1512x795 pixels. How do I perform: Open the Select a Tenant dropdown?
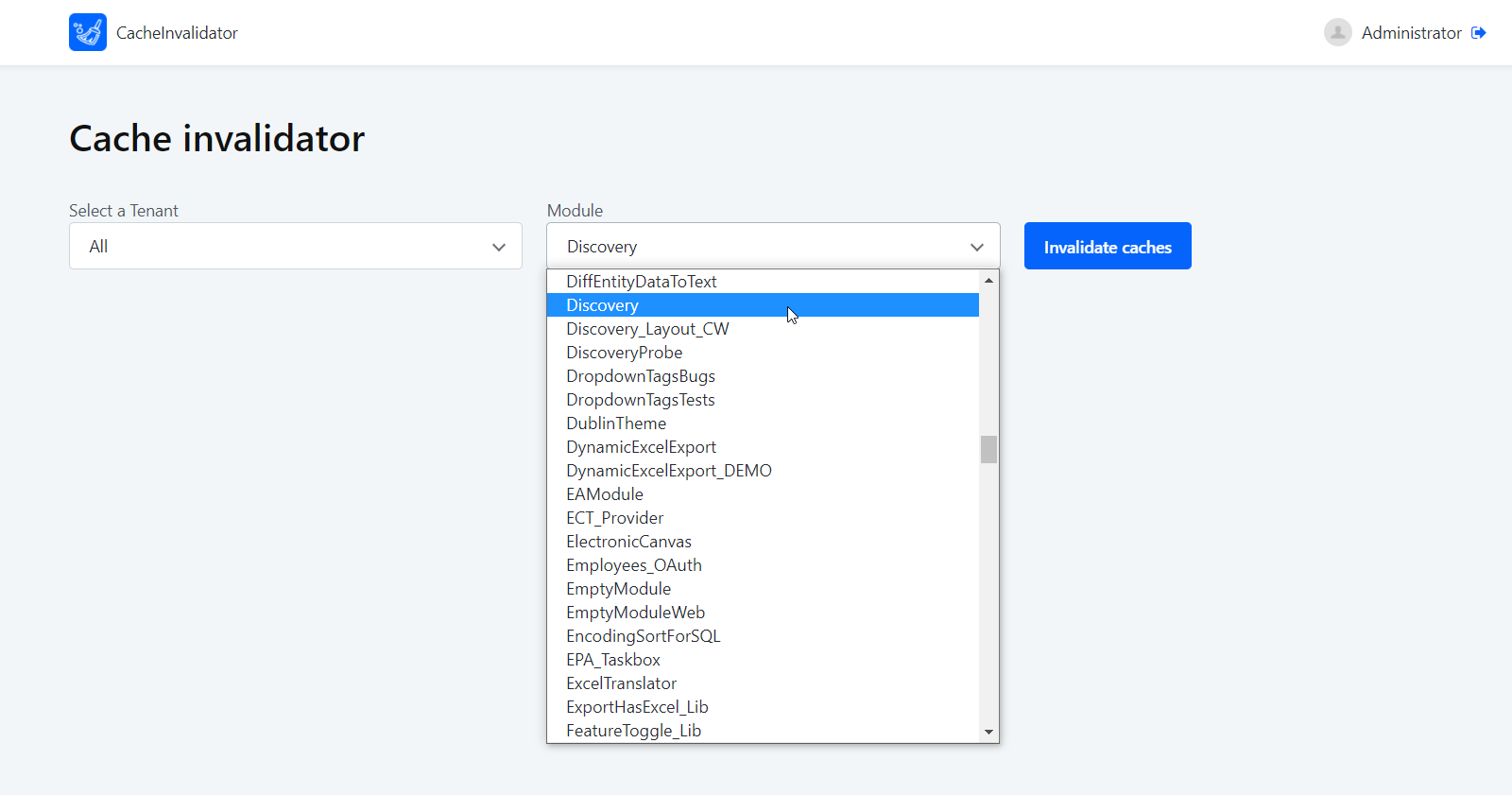point(296,246)
